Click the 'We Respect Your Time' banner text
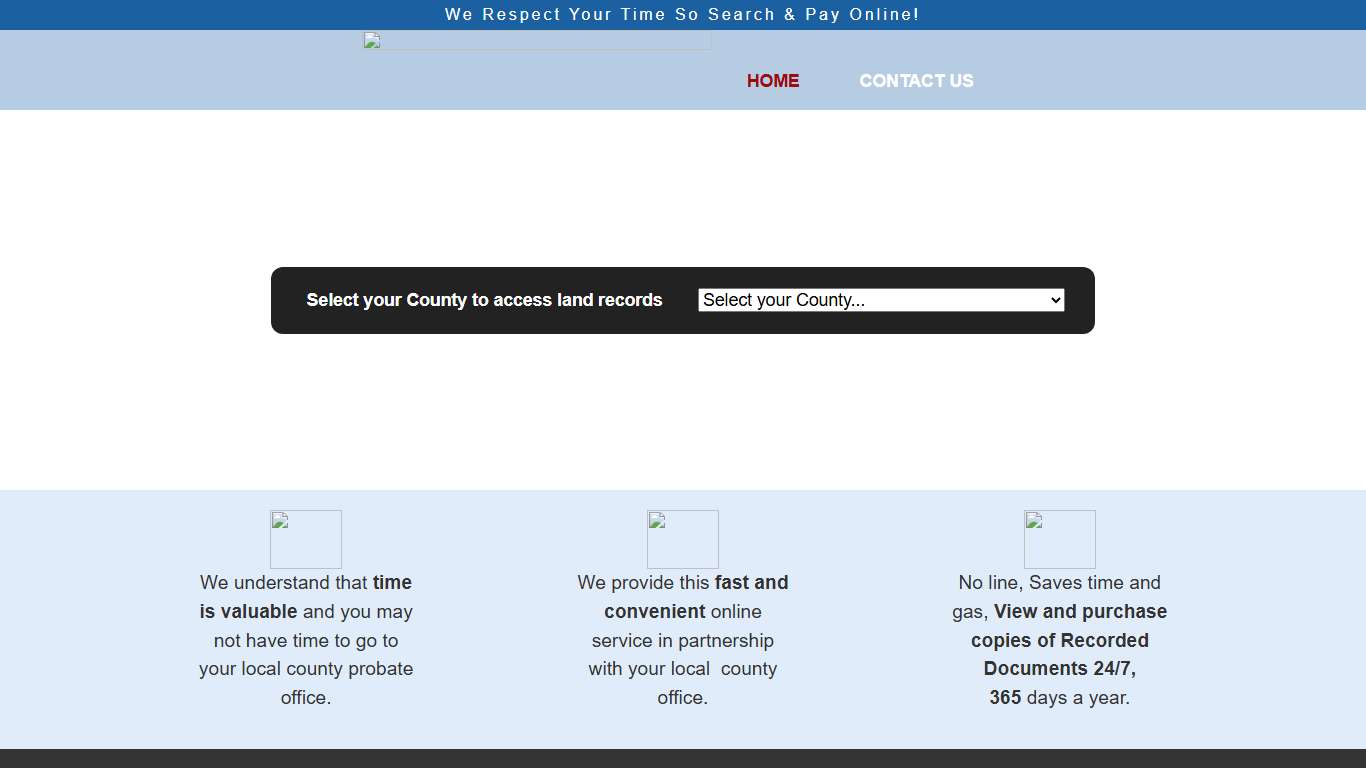This screenshot has width=1366, height=768. 682,14
